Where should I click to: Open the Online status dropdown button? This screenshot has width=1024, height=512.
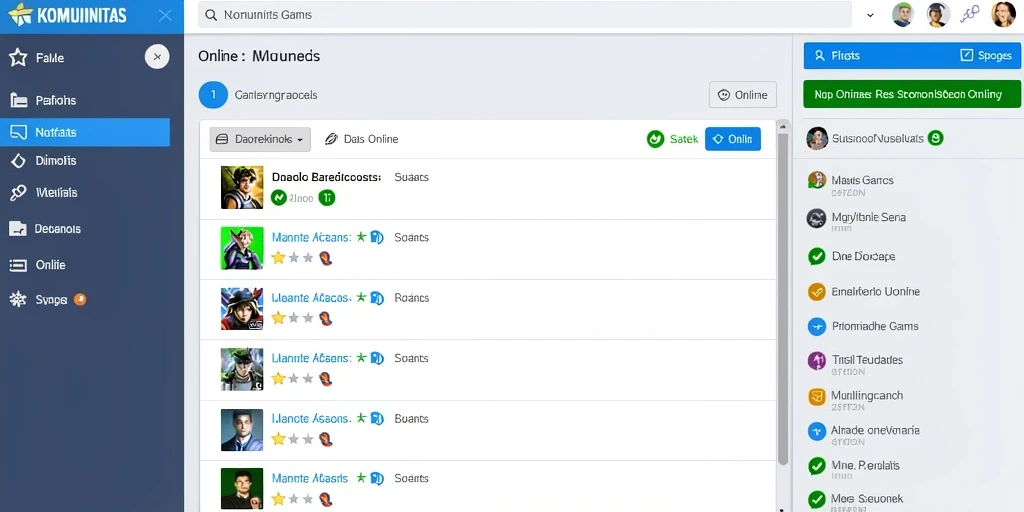pyautogui.click(x=743, y=95)
